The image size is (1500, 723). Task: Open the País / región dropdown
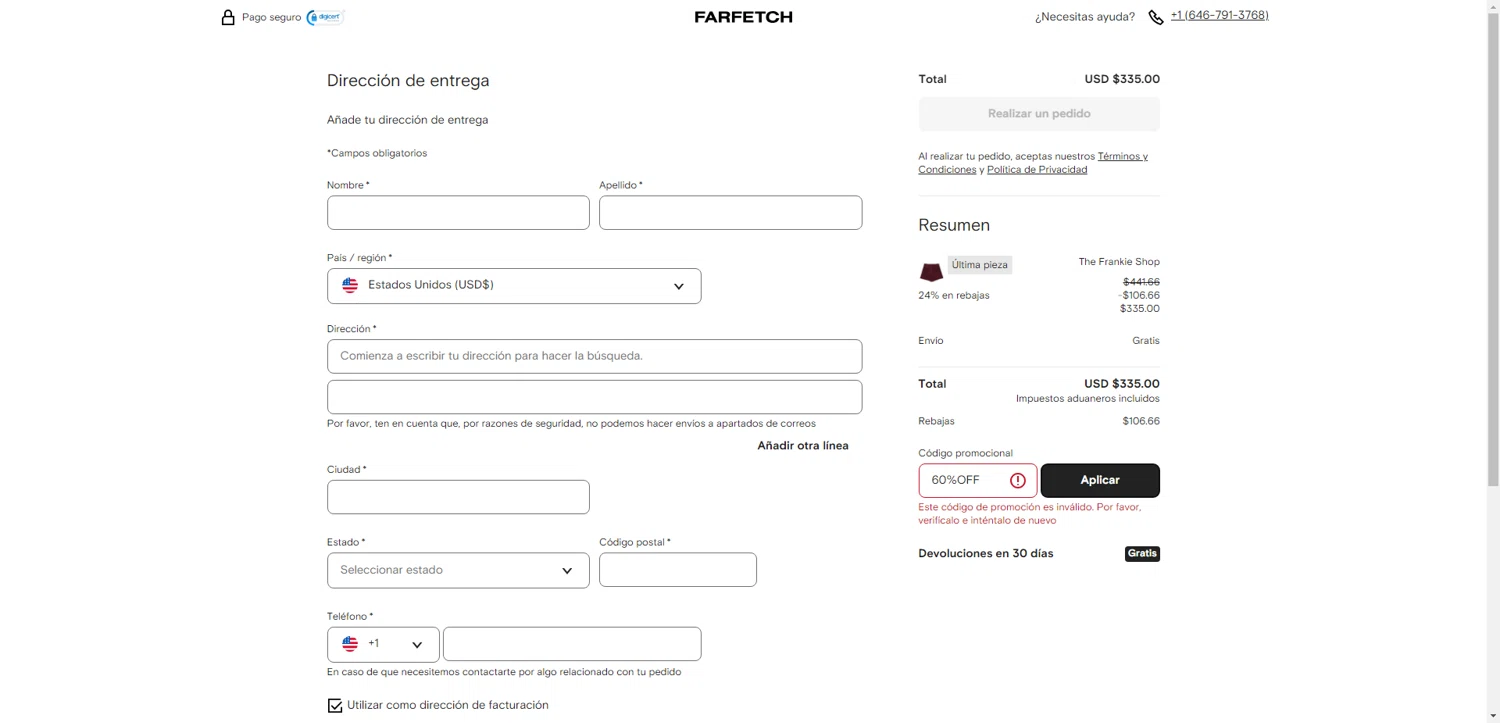click(x=514, y=286)
